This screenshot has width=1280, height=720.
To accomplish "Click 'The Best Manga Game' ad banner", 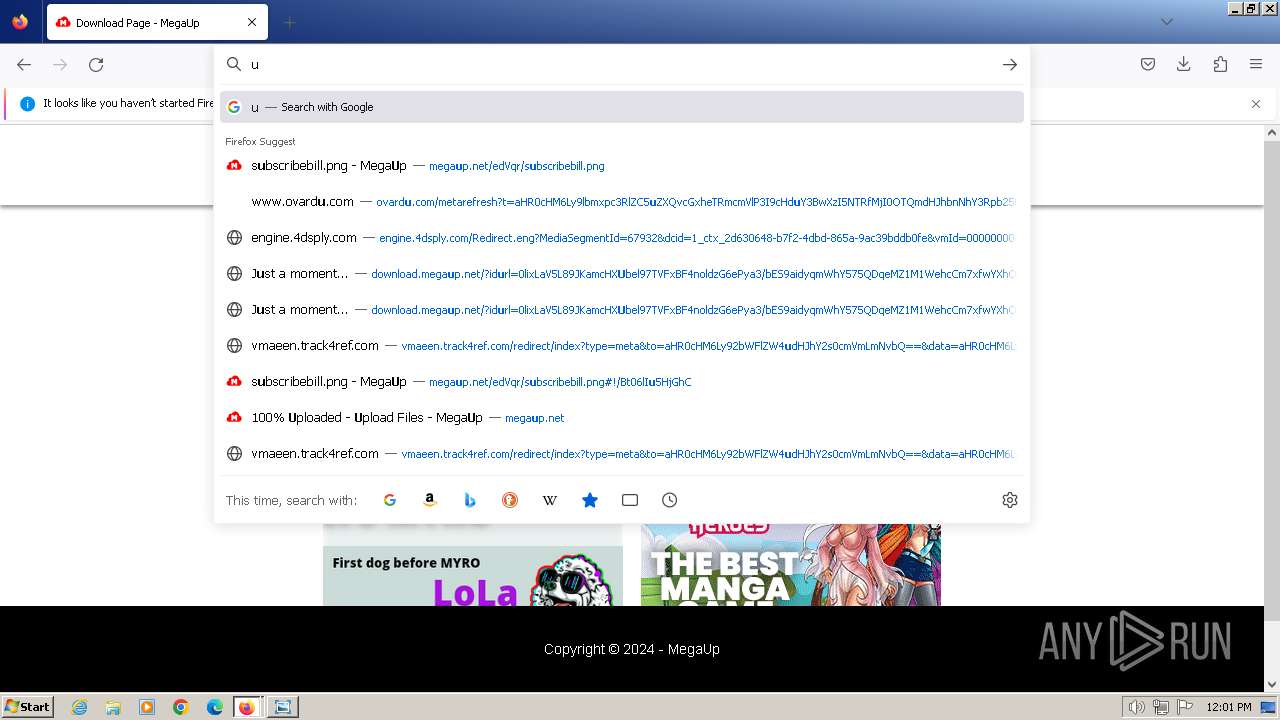I will [x=791, y=565].
